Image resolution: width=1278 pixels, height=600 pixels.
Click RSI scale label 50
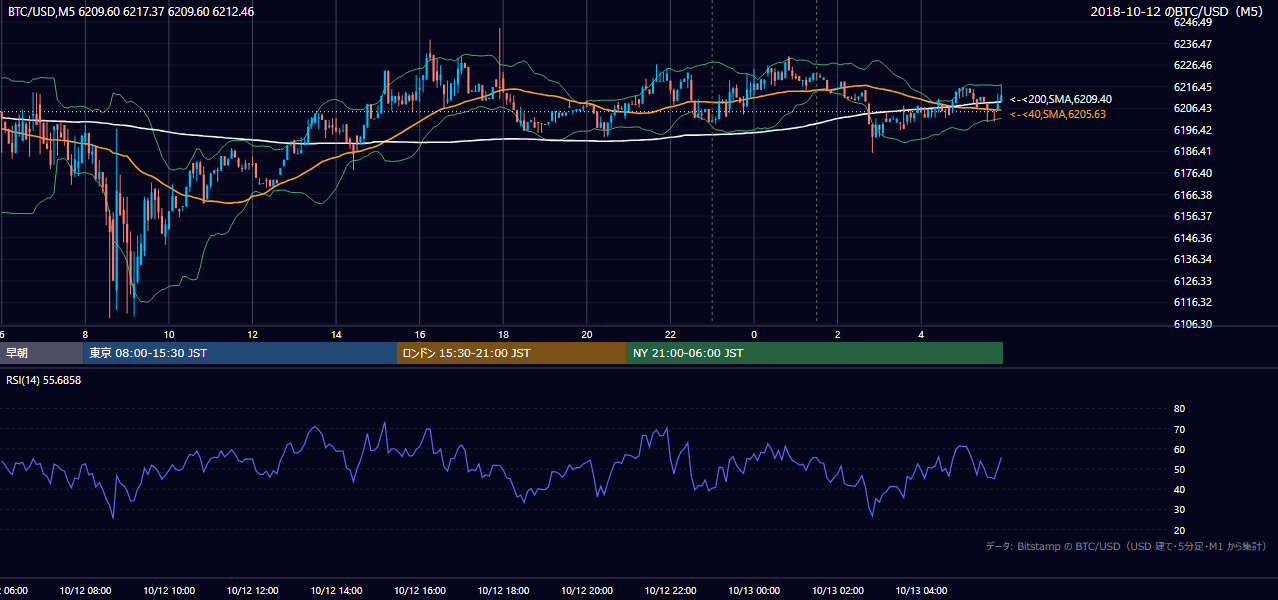click(1179, 469)
